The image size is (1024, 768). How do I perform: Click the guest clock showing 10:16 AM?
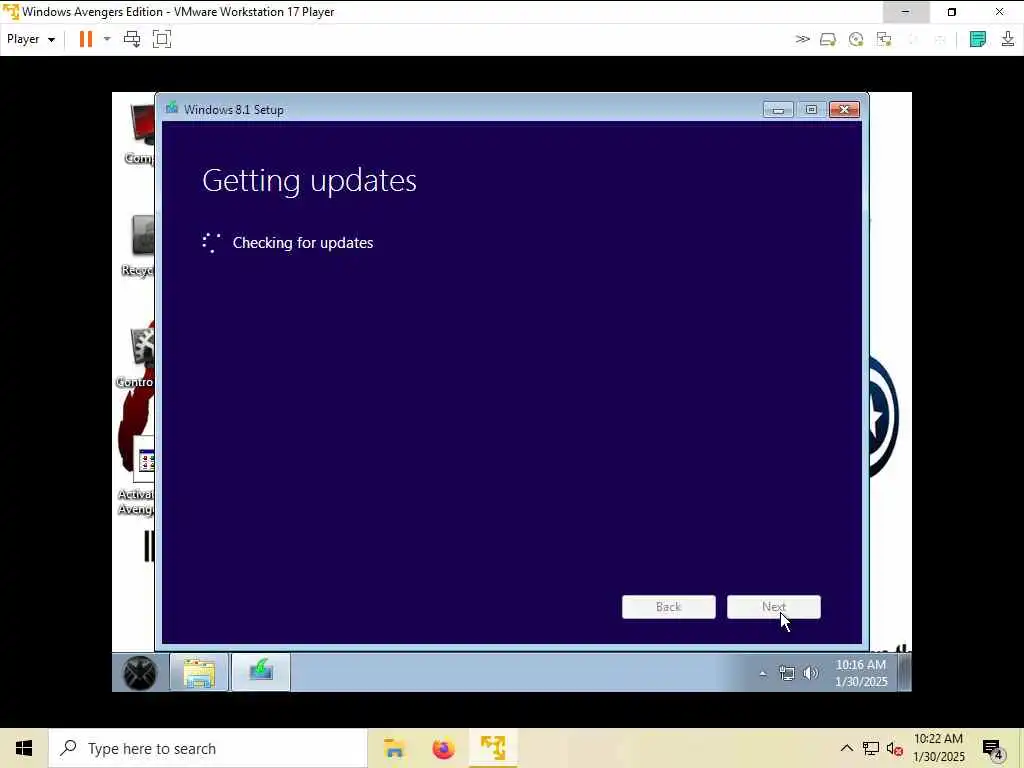pyautogui.click(x=861, y=673)
